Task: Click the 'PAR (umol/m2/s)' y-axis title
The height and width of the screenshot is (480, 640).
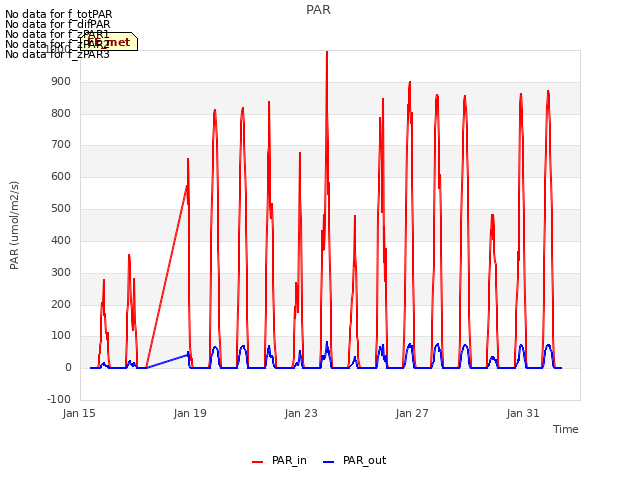Action: pyautogui.click(x=14, y=225)
